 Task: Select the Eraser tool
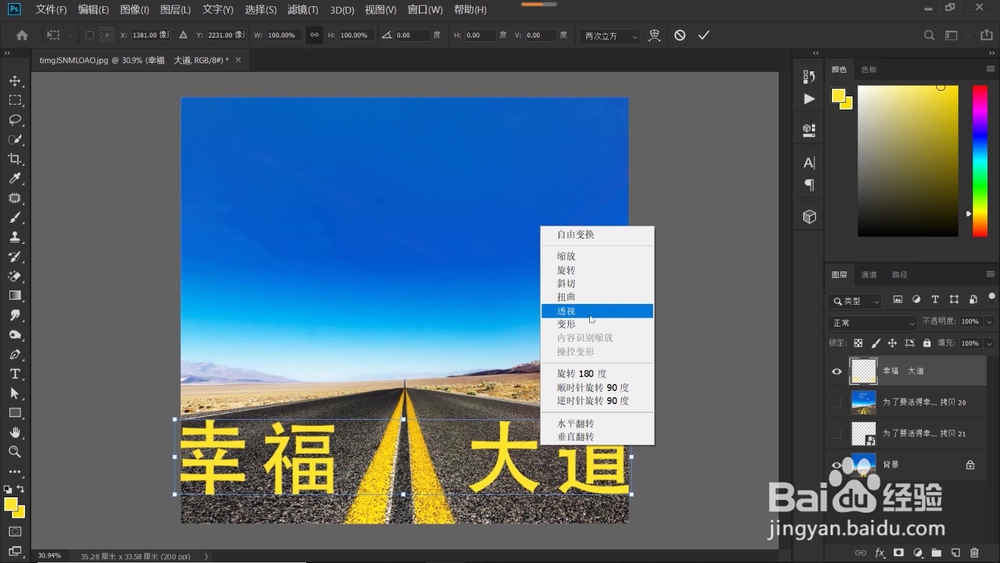coord(15,276)
